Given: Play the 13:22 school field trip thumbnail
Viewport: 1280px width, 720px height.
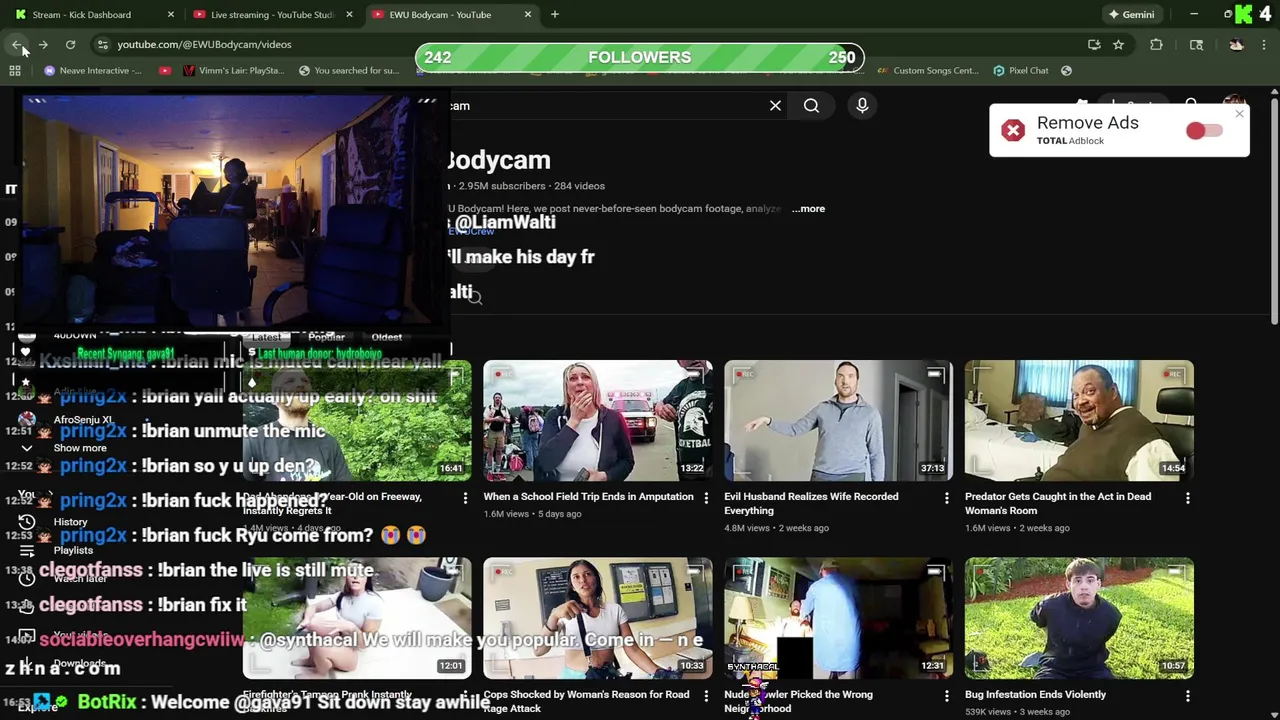Looking at the screenshot, I should coord(598,420).
